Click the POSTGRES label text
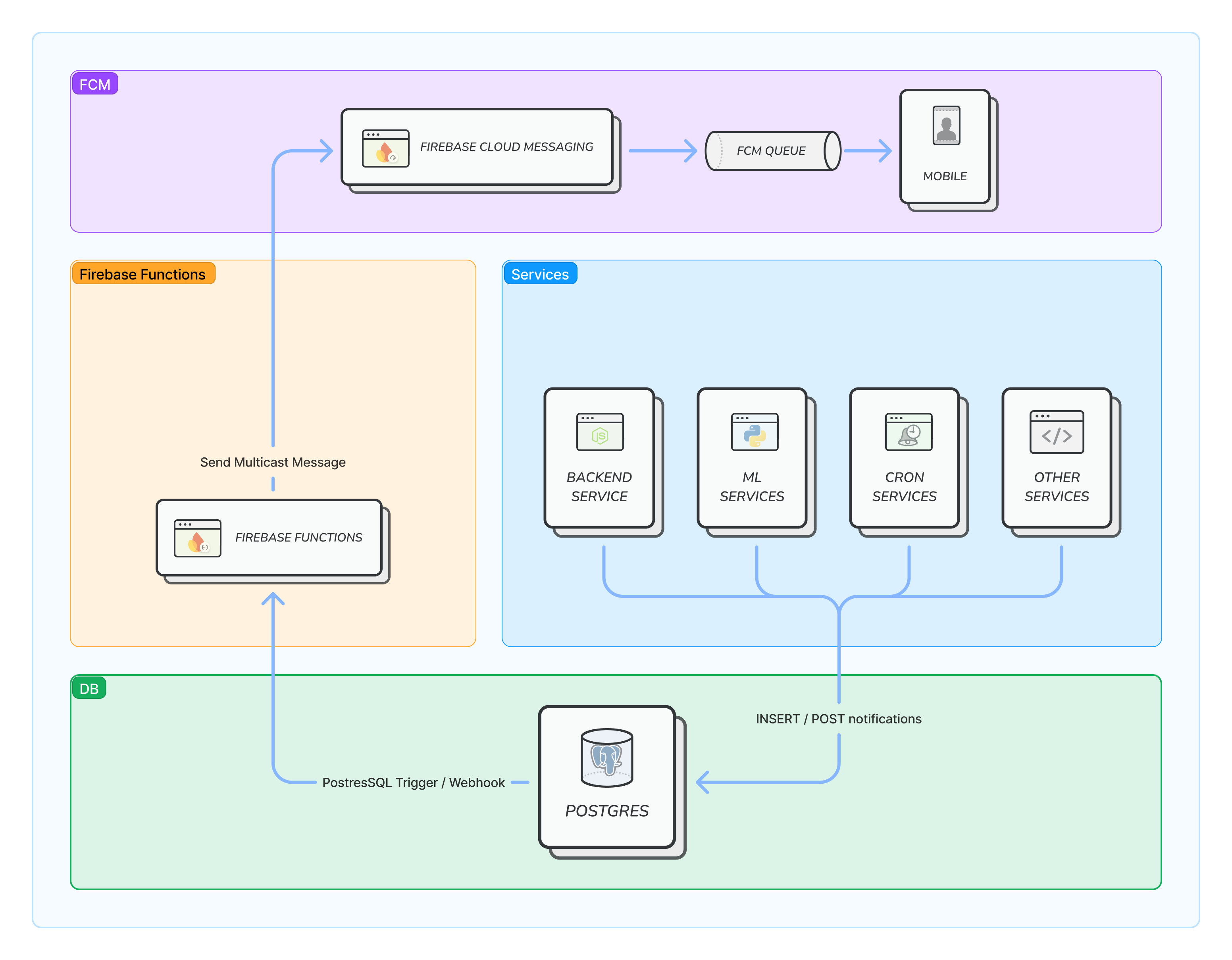1232x960 pixels. point(606,811)
